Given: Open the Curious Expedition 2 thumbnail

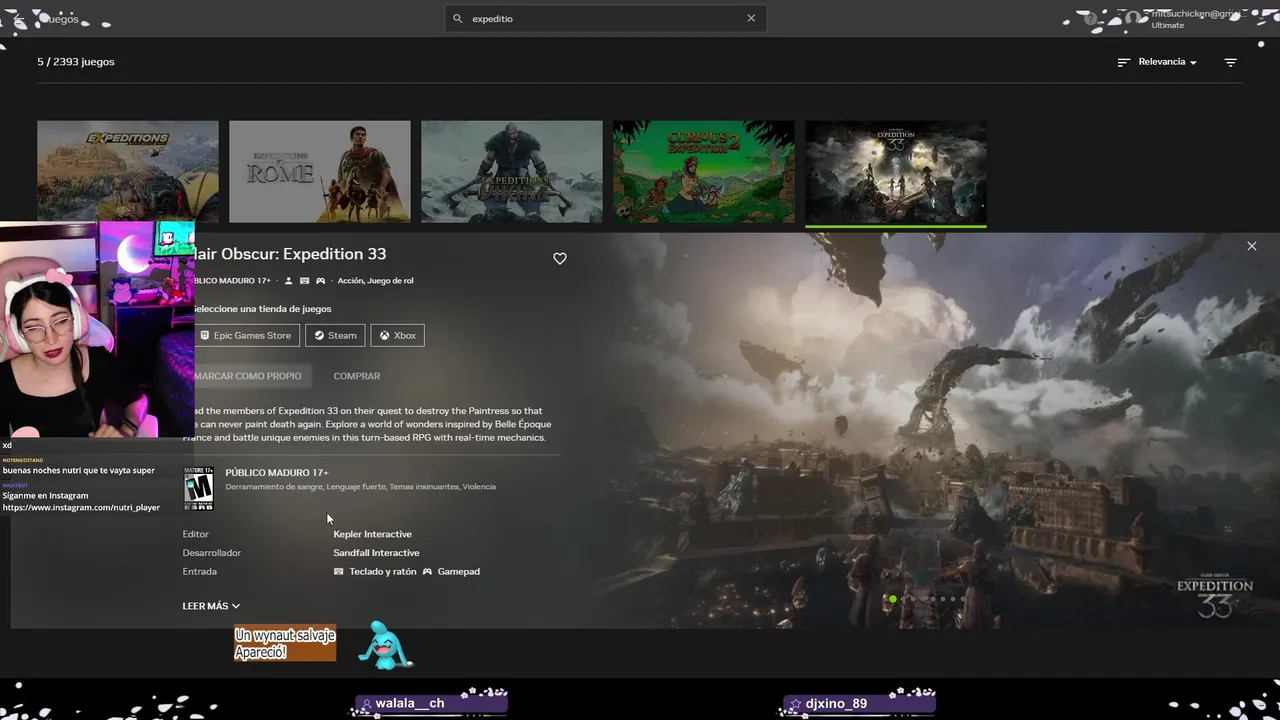Looking at the screenshot, I should 704,172.
